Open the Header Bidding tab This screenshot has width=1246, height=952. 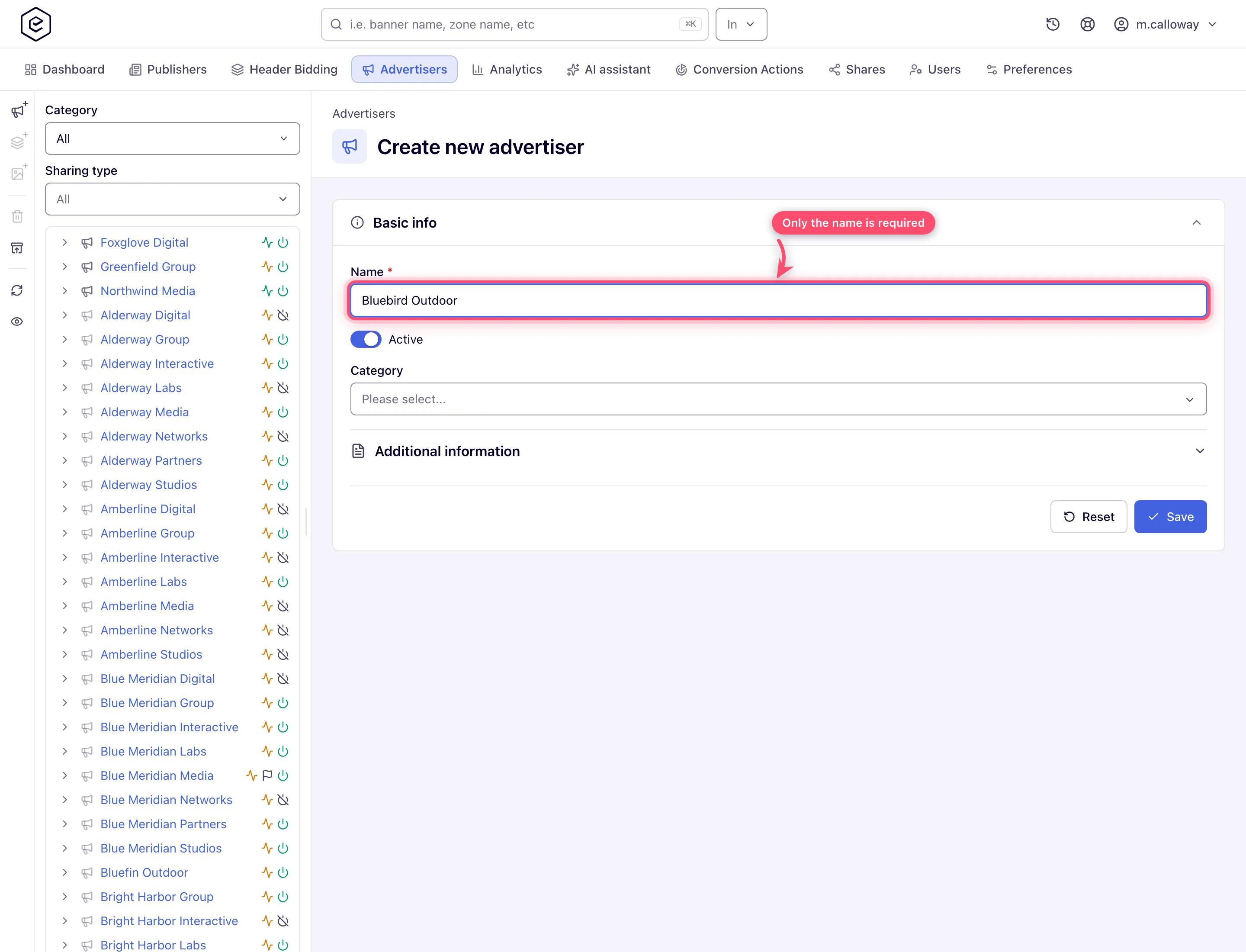coord(284,69)
